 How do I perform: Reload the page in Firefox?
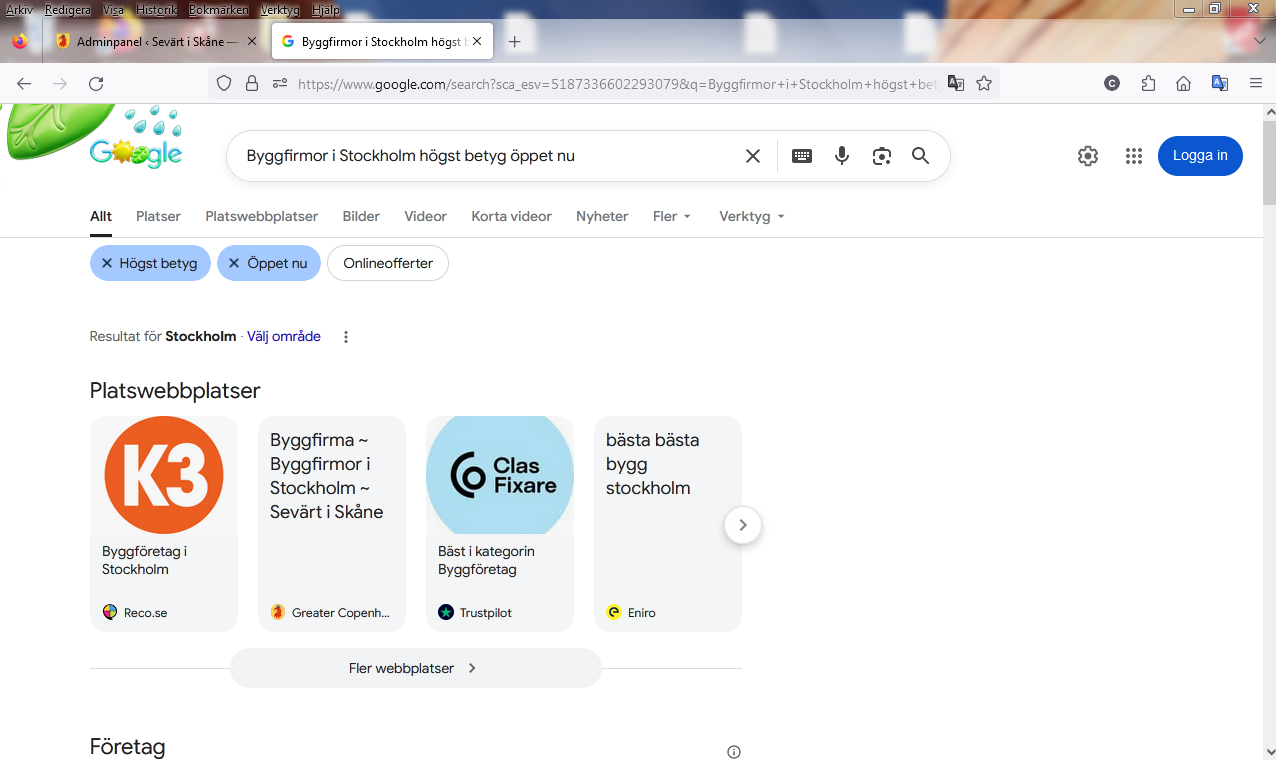point(96,84)
